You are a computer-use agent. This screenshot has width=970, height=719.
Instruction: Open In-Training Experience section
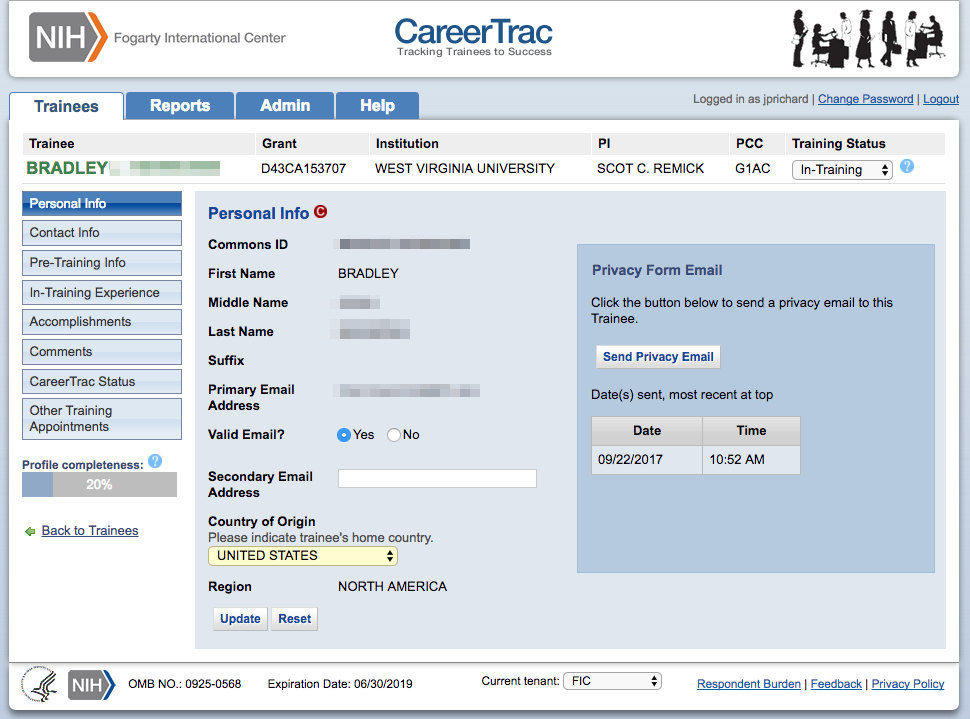click(102, 293)
